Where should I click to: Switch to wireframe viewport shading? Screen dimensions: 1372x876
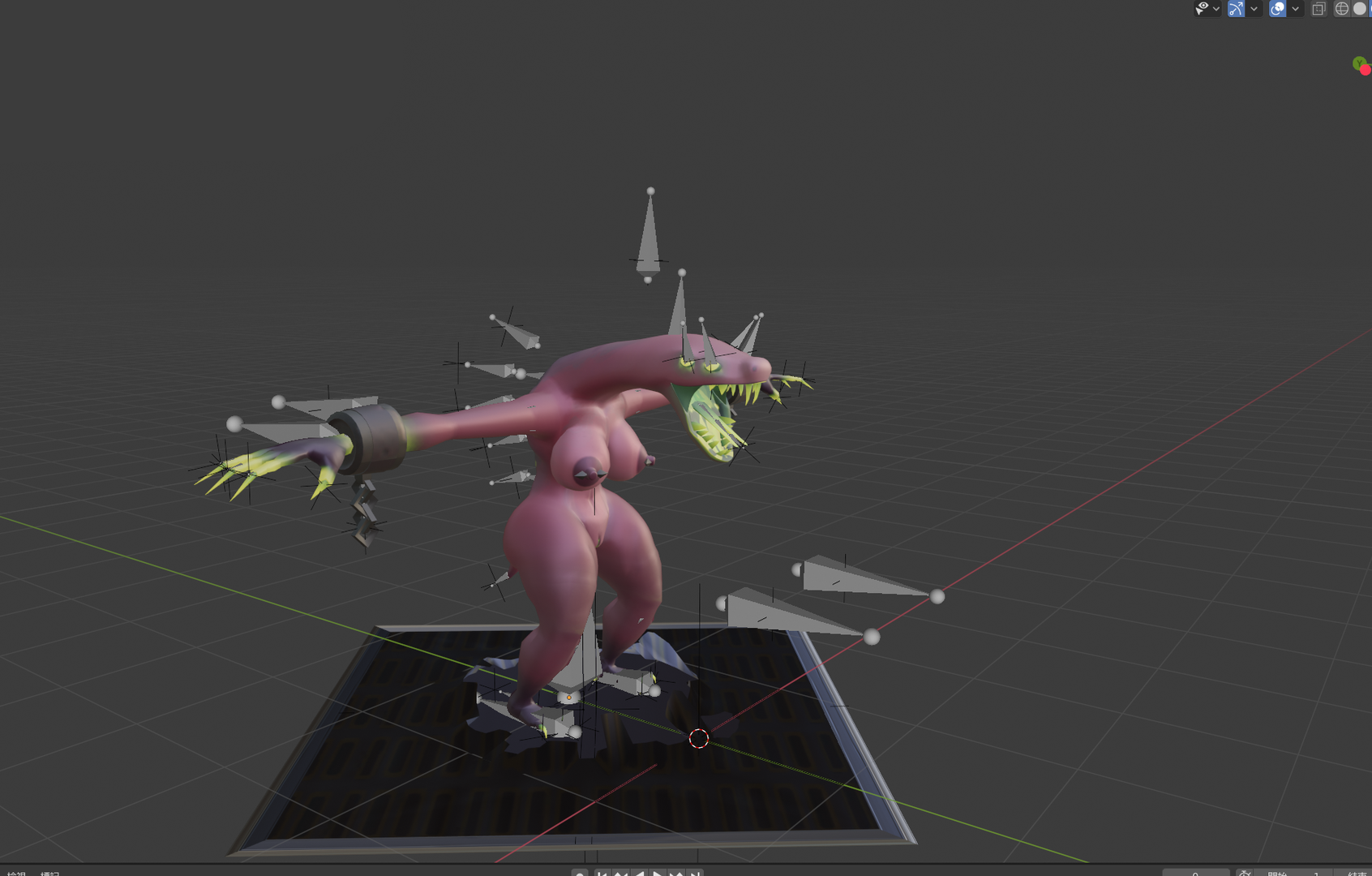click(1342, 9)
